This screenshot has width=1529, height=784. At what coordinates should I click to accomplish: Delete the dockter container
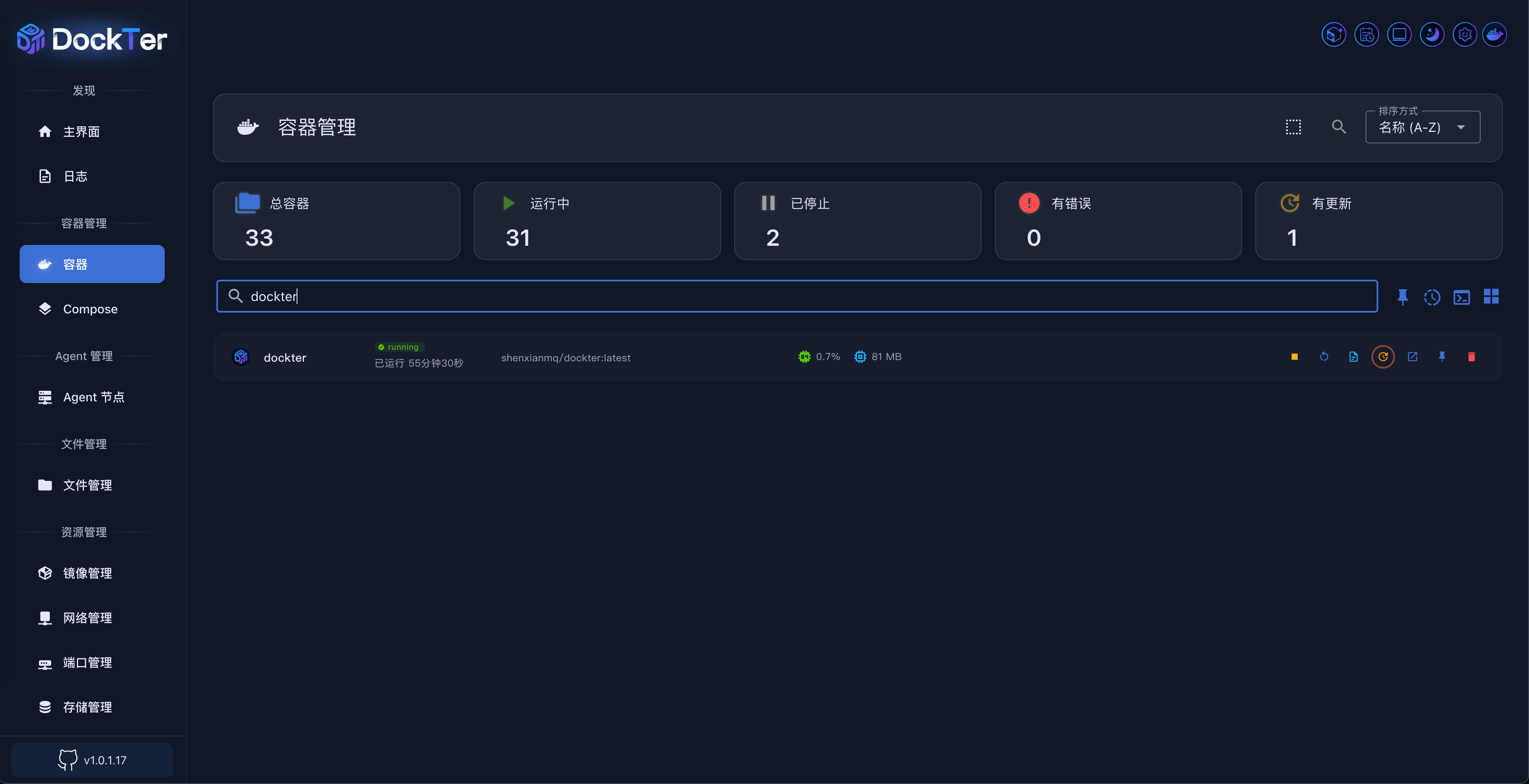click(1471, 357)
